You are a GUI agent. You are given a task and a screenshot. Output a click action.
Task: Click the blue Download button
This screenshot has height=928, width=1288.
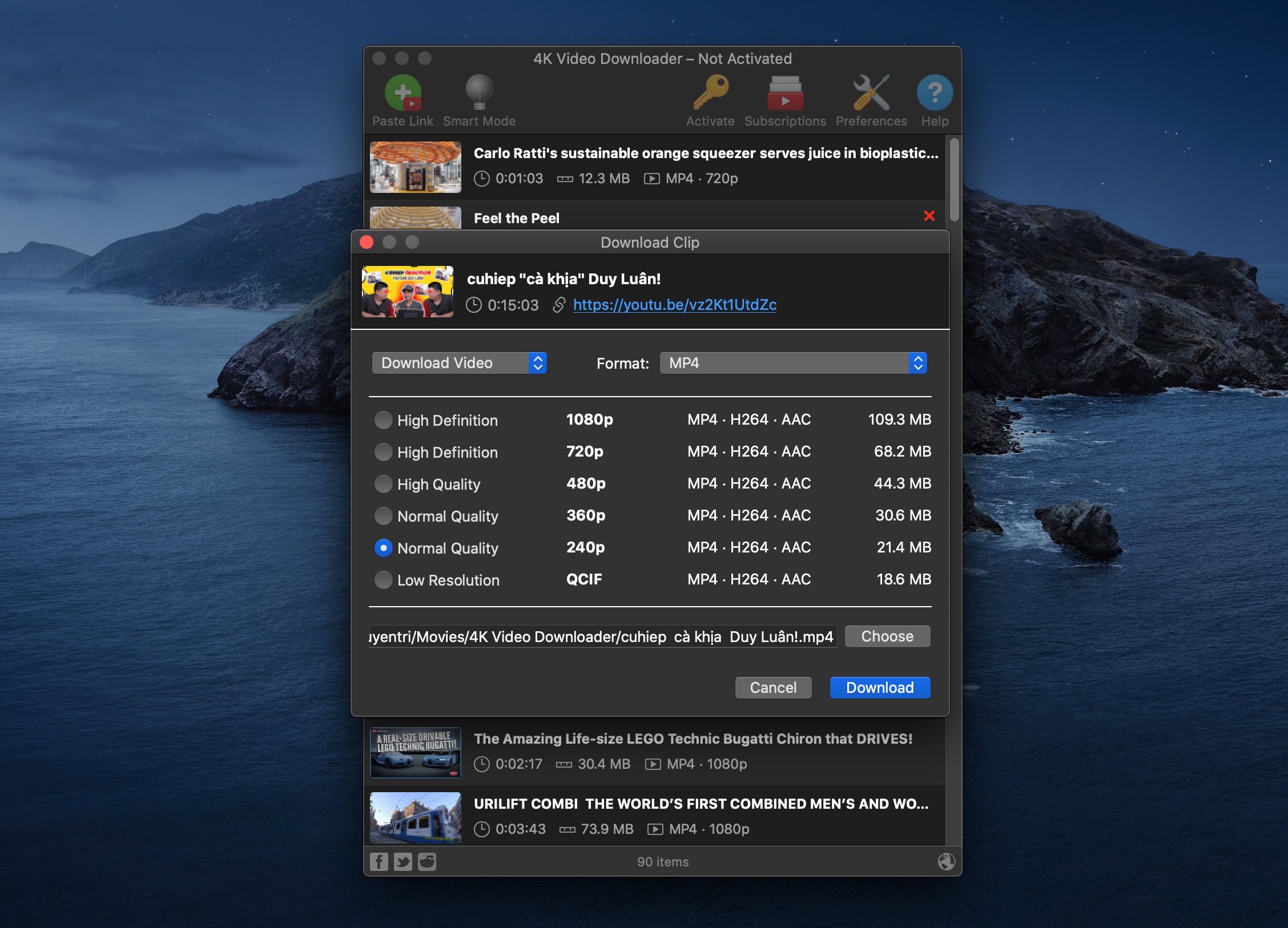(879, 688)
